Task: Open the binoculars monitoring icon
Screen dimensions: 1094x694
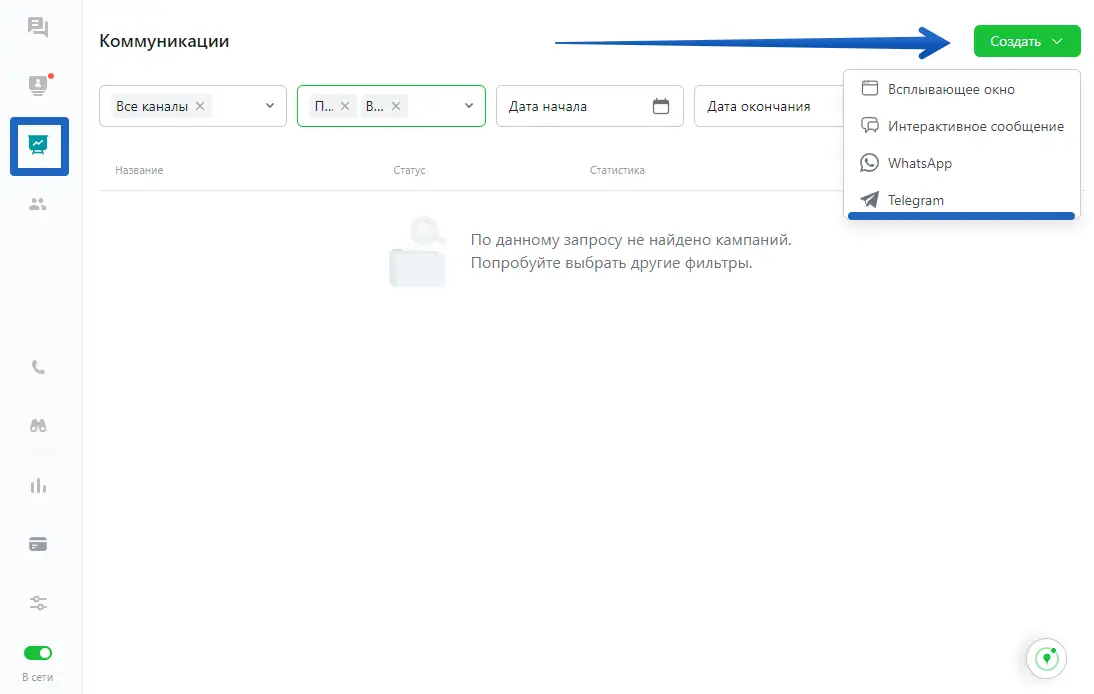Action: pyautogui.click(x=38, y=426)
